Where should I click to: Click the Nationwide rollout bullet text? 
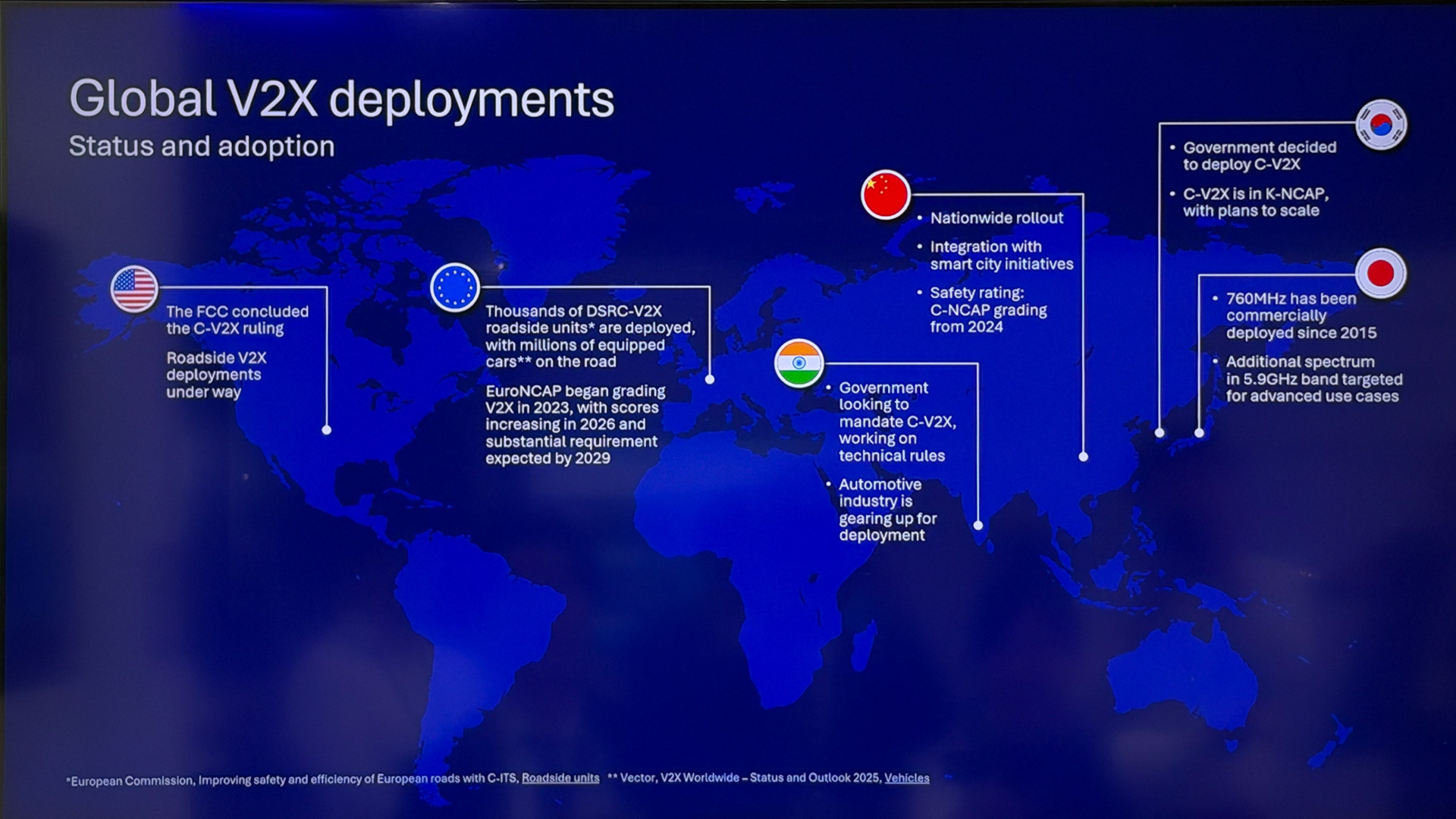click(996, 218)
